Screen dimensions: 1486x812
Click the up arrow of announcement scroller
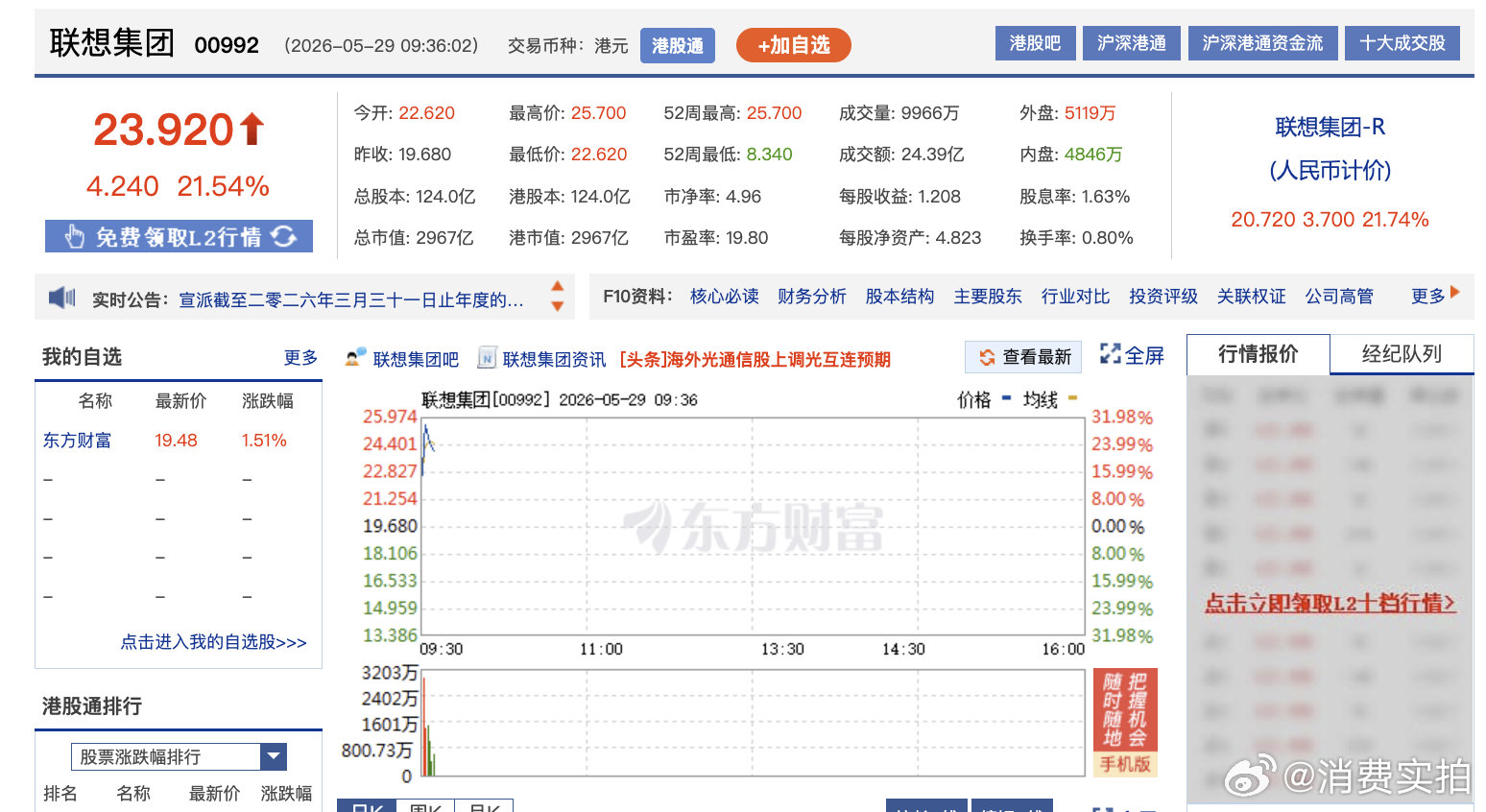(x=557, y=286)
